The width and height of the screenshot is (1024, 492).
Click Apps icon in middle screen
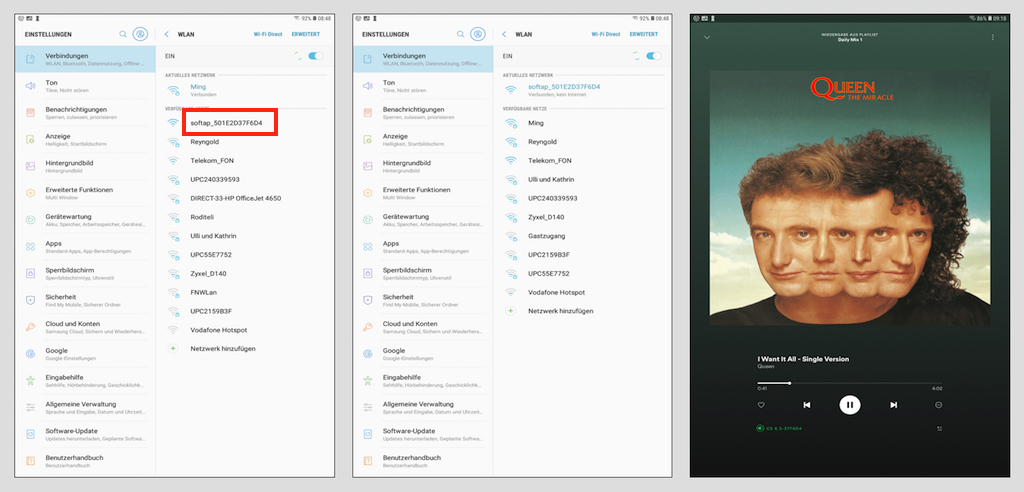tap(368, 246)
